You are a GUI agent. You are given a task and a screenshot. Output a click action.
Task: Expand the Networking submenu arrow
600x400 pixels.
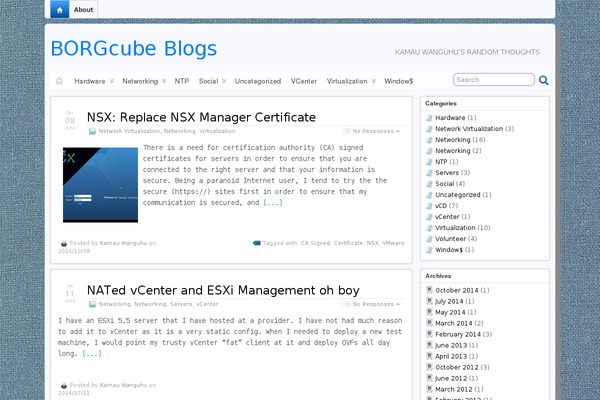(x=164, y=81)
